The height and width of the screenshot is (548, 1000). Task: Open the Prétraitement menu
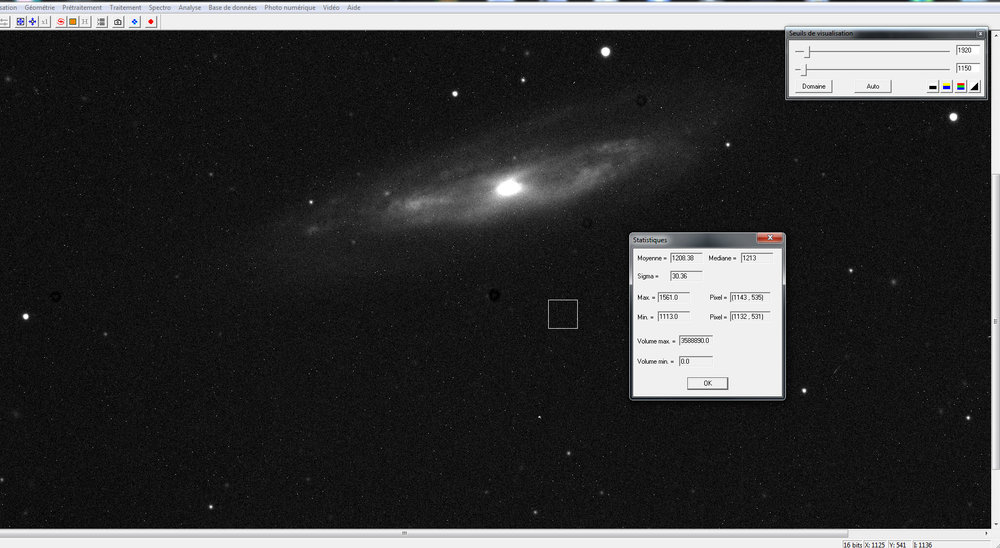82,8
